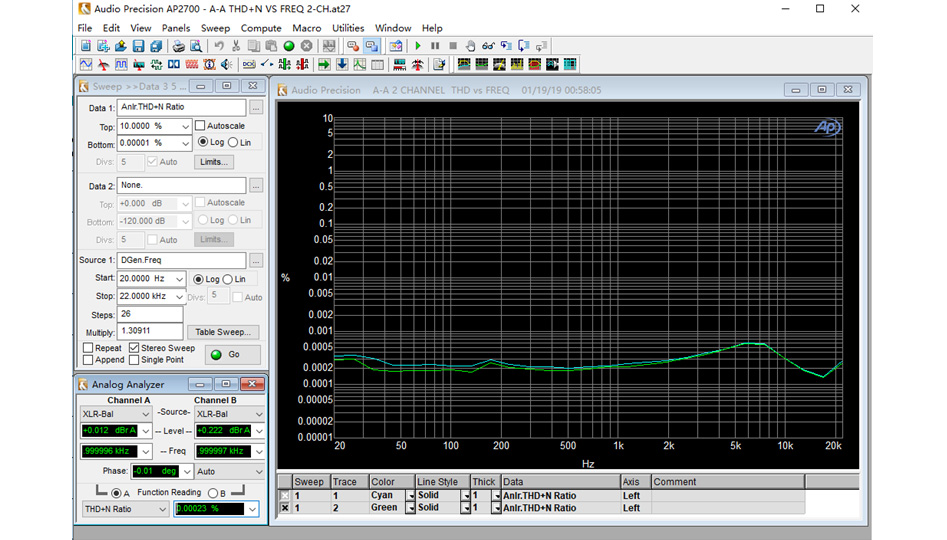Image resolution: width=947 pixels, height=540 pixels.
Task: Click the edit notepad pencil icon
Action: (x=439, y=64)
